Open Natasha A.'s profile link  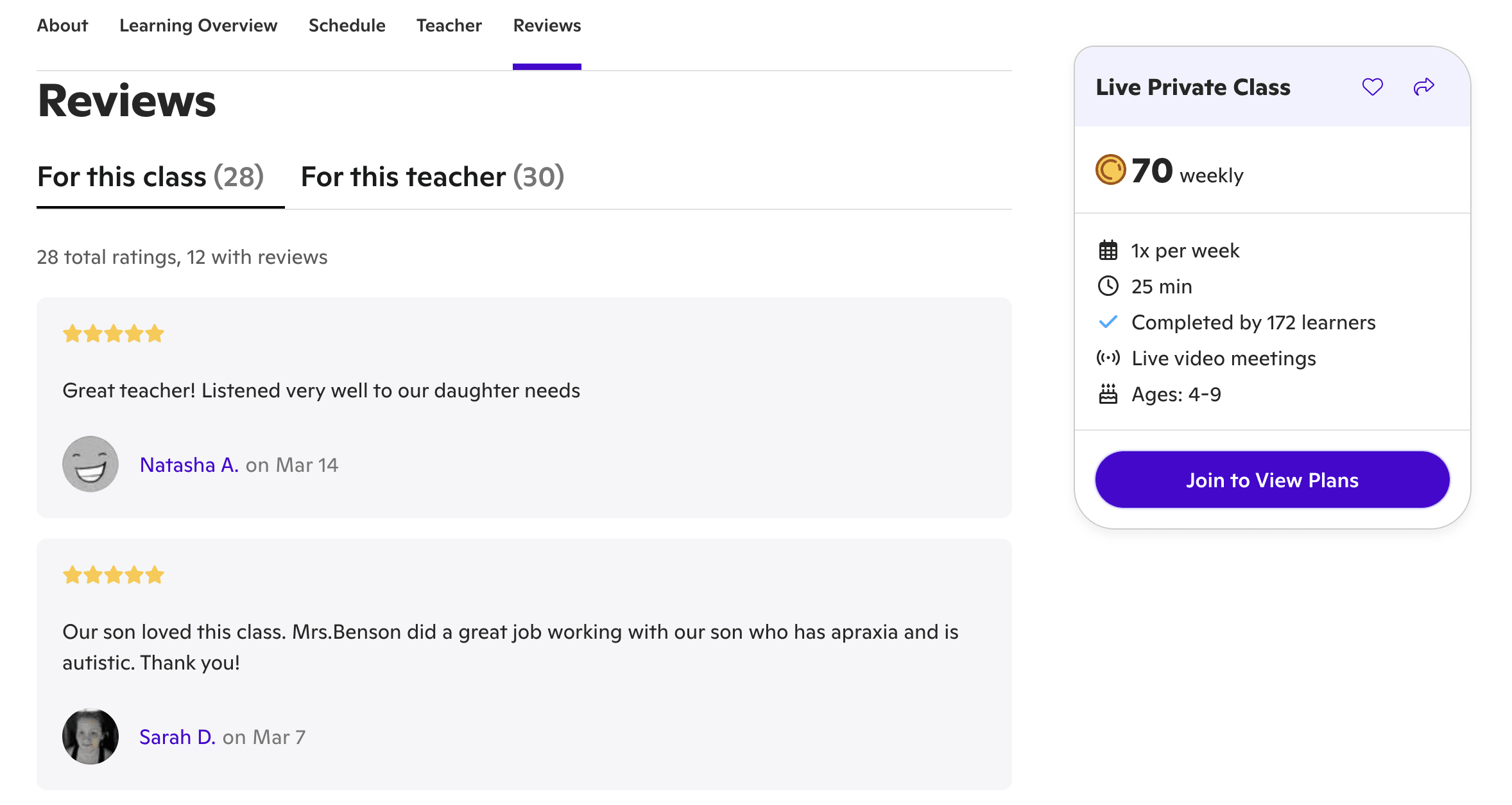tap(189, 464)
